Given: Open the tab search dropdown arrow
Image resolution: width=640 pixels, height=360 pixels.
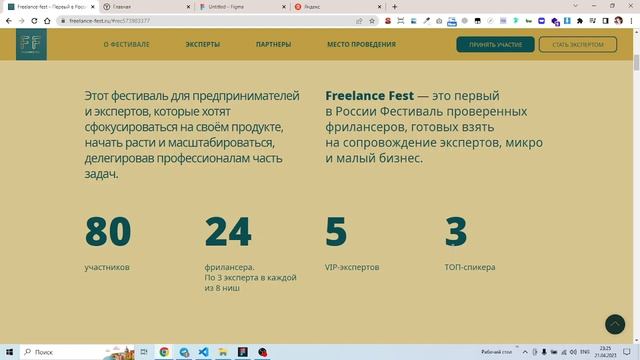Looking at the screenshot, I should pyautogui.click(x=576, y=6).
